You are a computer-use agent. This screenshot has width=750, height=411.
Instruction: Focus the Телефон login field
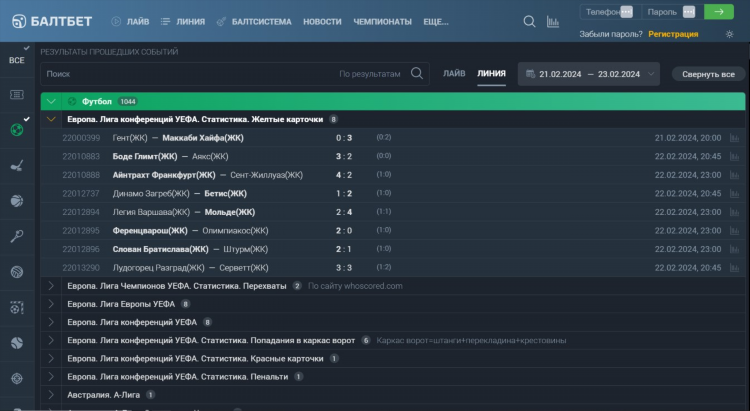click(x=610, y=12)
